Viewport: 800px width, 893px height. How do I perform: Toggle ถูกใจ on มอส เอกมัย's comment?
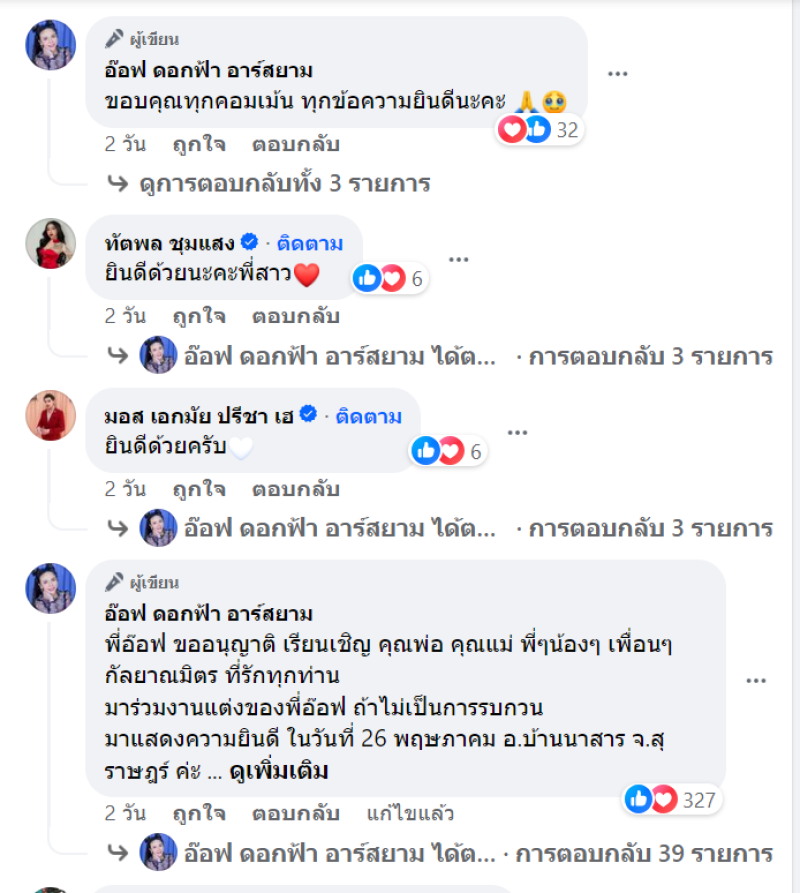pos(200,489)
